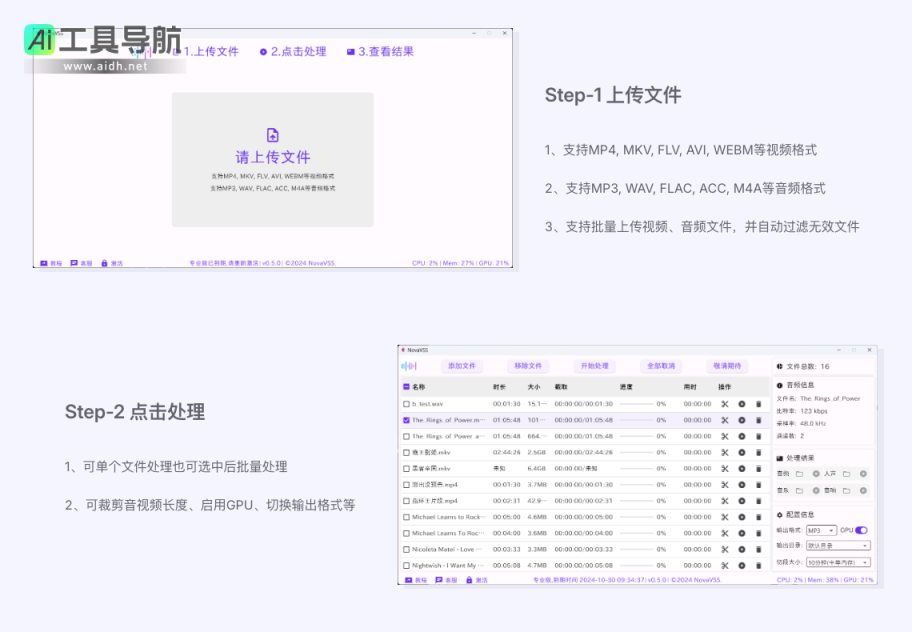Delete the Nightwish track with its trash icon
Image resolution: width=912 pixels, height=632 pixels.
(758, 565)
